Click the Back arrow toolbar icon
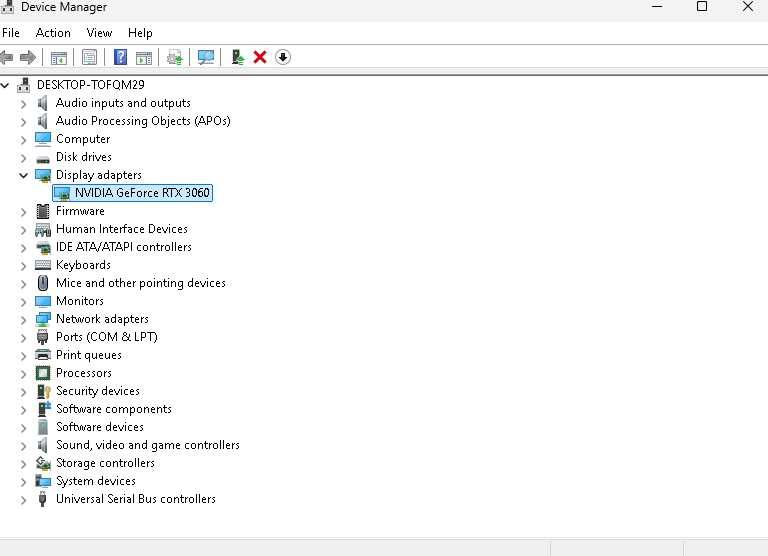Image resolution: width=768 pixels, height=556 pixels. click(6, 57)
